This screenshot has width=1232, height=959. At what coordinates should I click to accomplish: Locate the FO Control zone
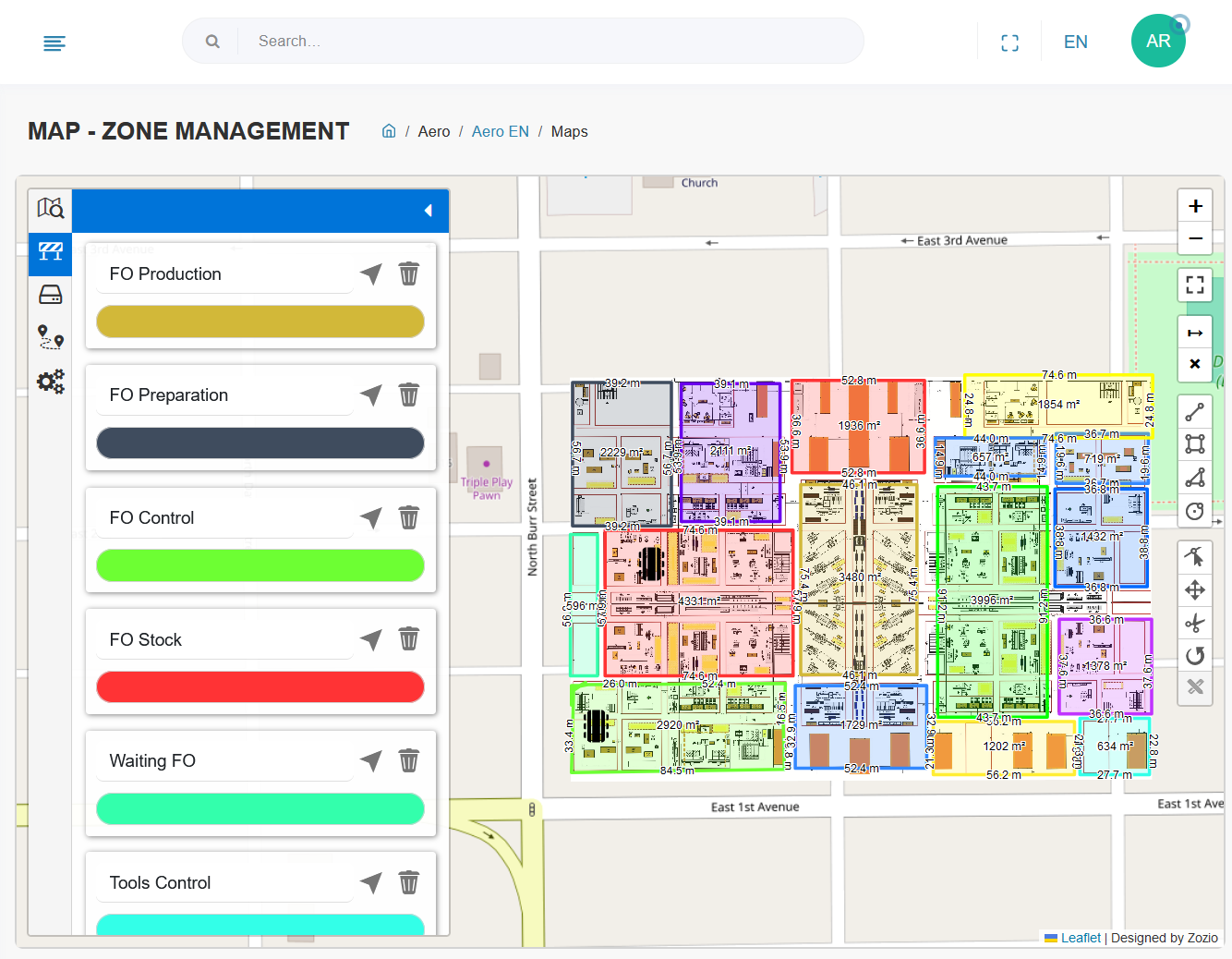[371, 517]
